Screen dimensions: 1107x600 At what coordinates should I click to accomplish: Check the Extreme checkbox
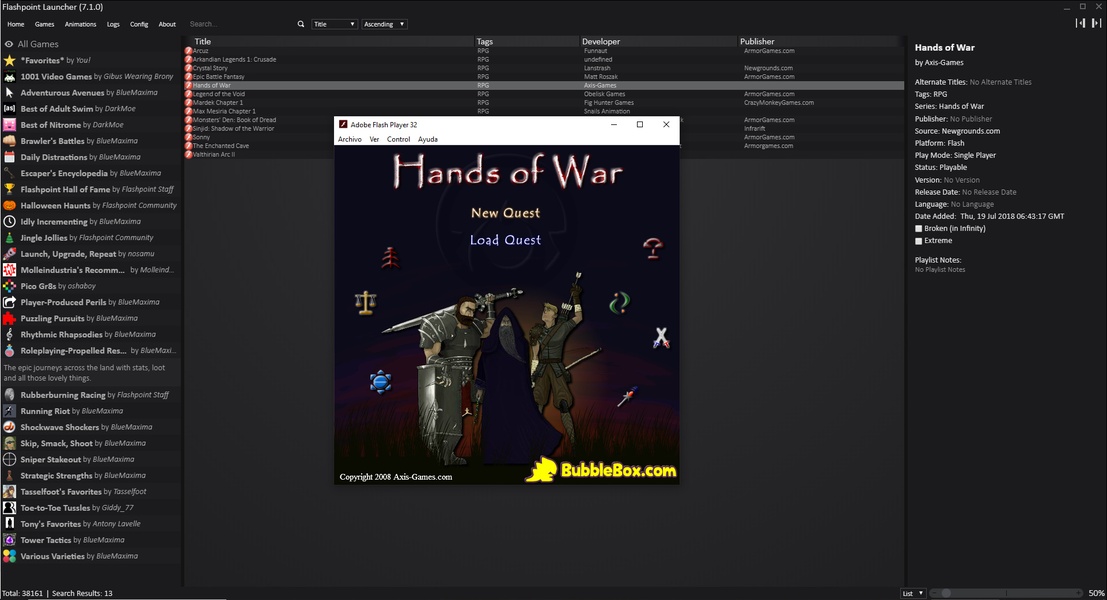pyautogui.click(x=919, y=241)
